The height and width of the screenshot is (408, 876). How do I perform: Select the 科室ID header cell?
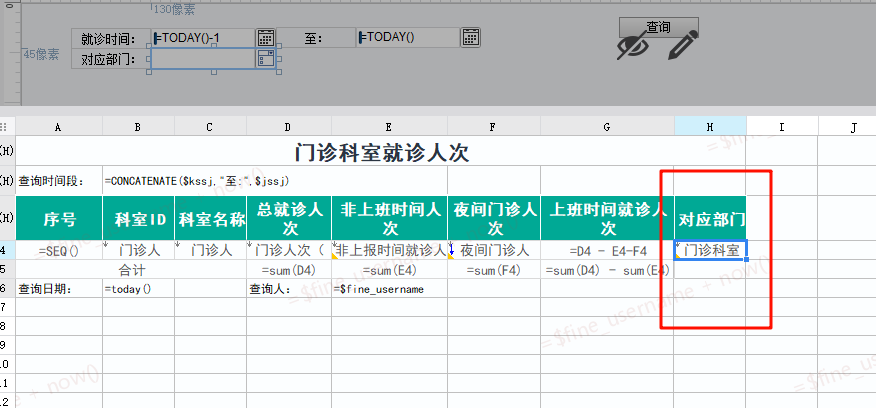(x=139, y=219)
